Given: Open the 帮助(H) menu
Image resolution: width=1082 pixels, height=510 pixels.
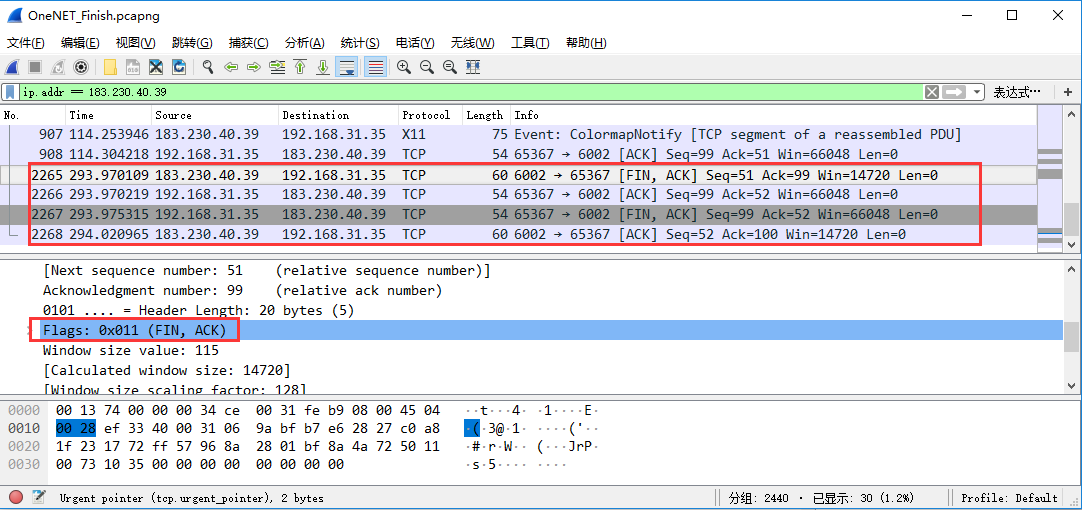Looking at the screenshot, I should [586, 43].
